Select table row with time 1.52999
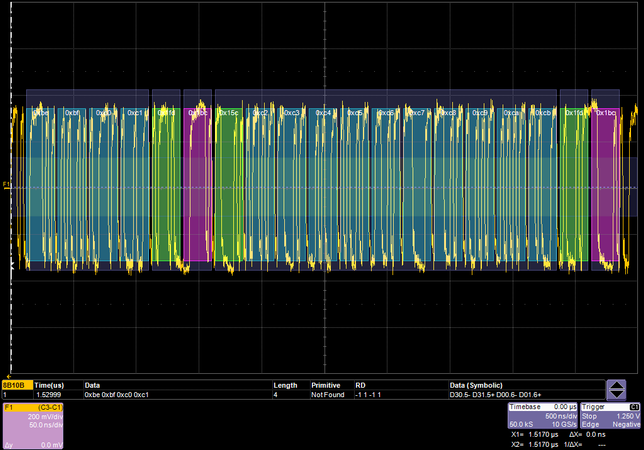 [303, 395]
